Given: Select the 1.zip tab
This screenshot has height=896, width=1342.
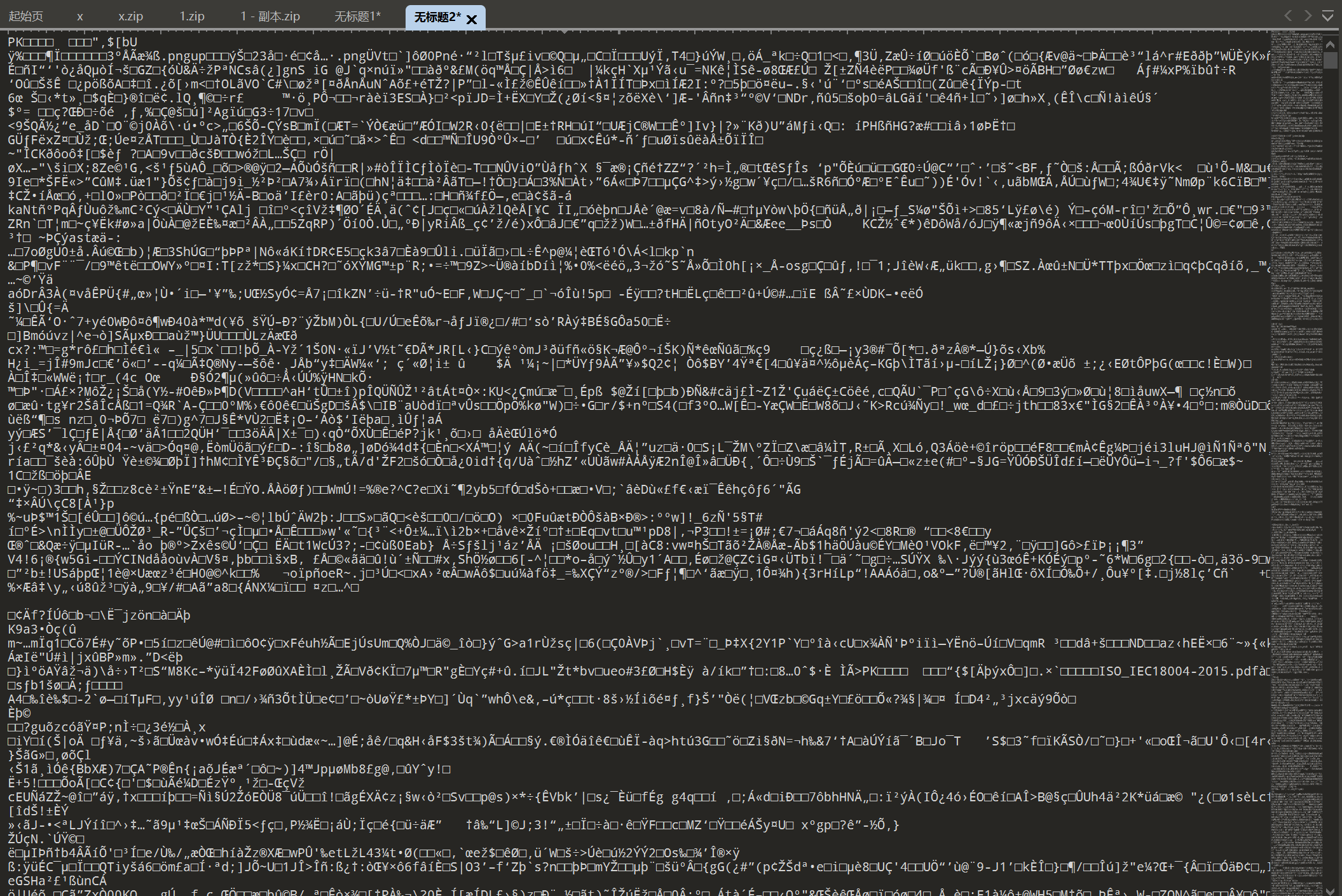Looking at the screenshot, I should click(192, 17).
